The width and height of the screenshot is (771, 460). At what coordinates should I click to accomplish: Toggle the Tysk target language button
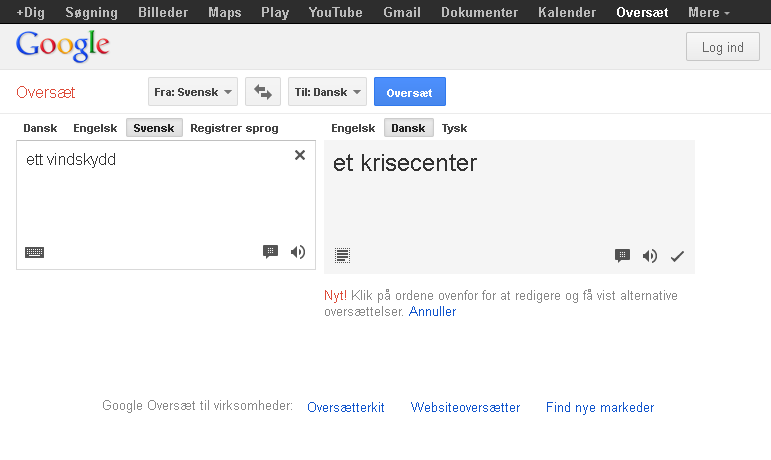click(x=454, y=128)
